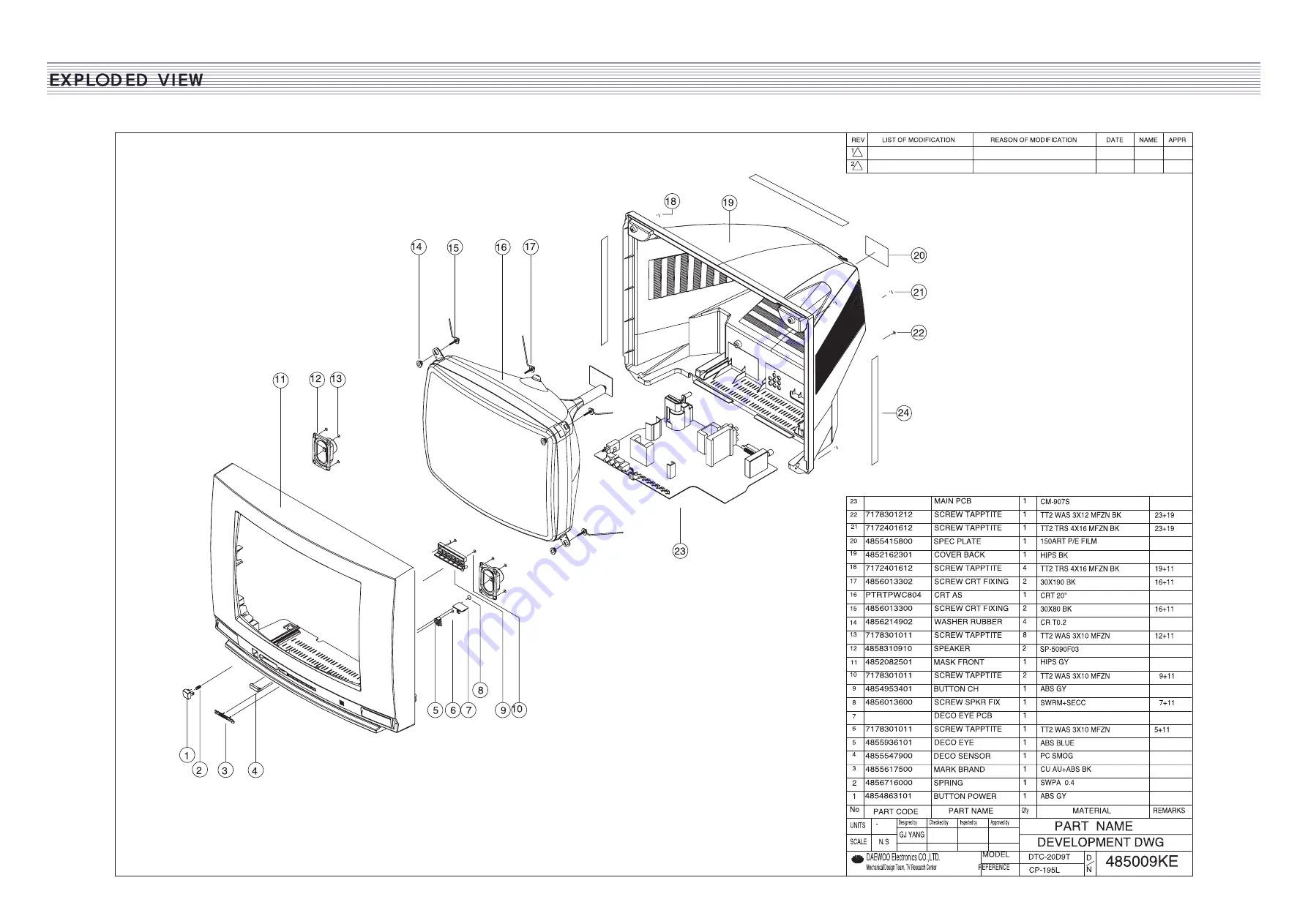This screenshot has height=924, width=1308.
Task: Click part name 'SPEC PLATE'
Action: tap(957, 541)
